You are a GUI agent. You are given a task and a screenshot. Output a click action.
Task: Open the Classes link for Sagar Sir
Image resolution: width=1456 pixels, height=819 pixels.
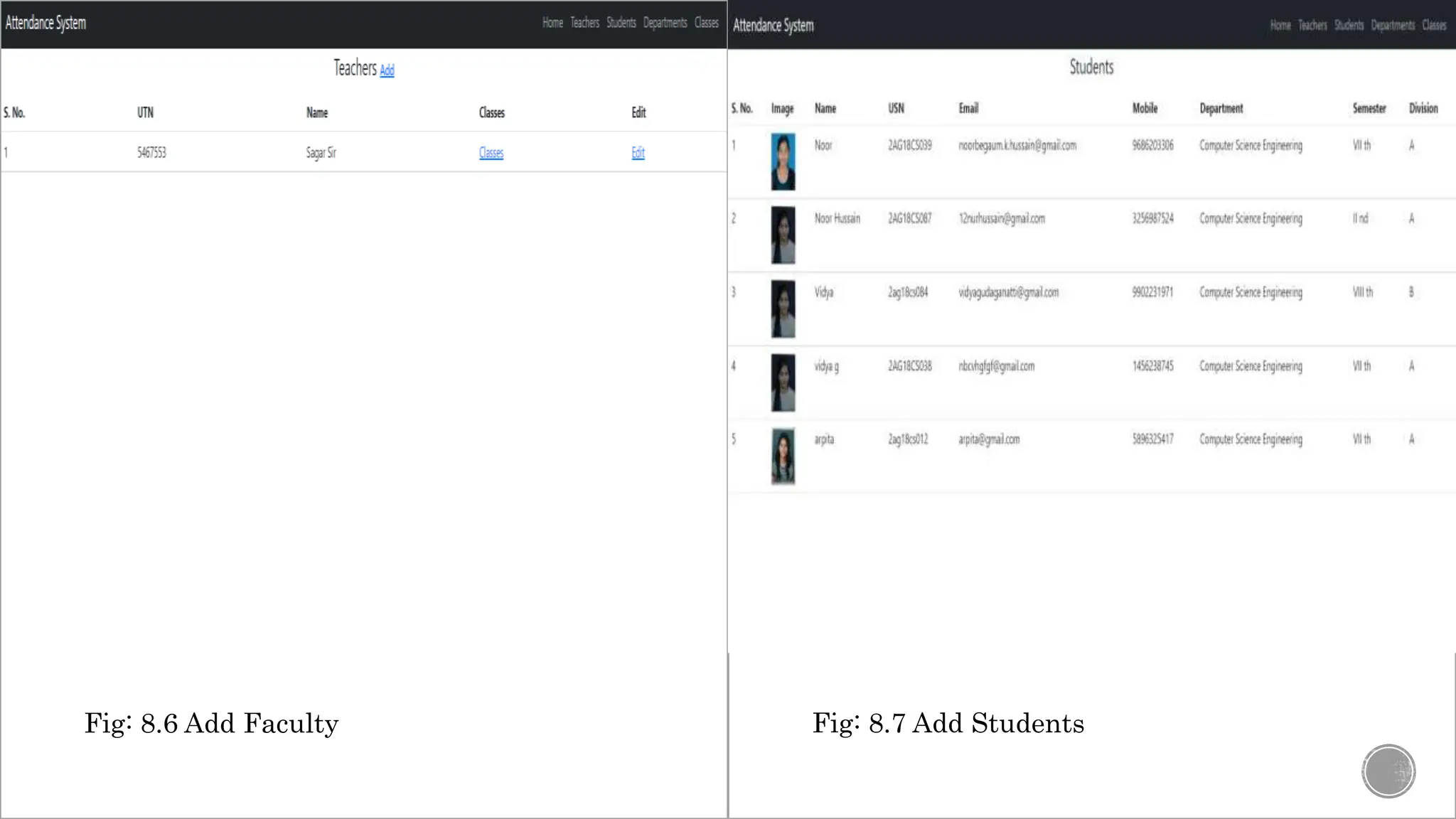491,153
